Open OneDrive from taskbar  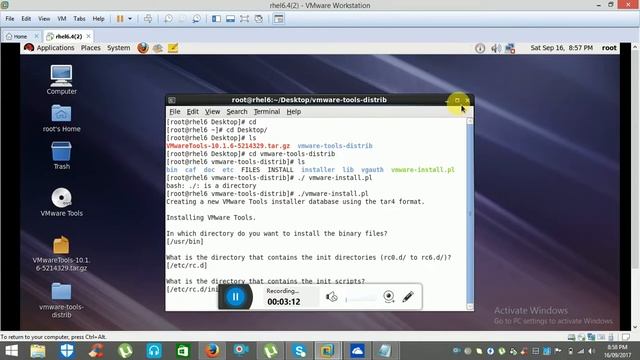357,351
